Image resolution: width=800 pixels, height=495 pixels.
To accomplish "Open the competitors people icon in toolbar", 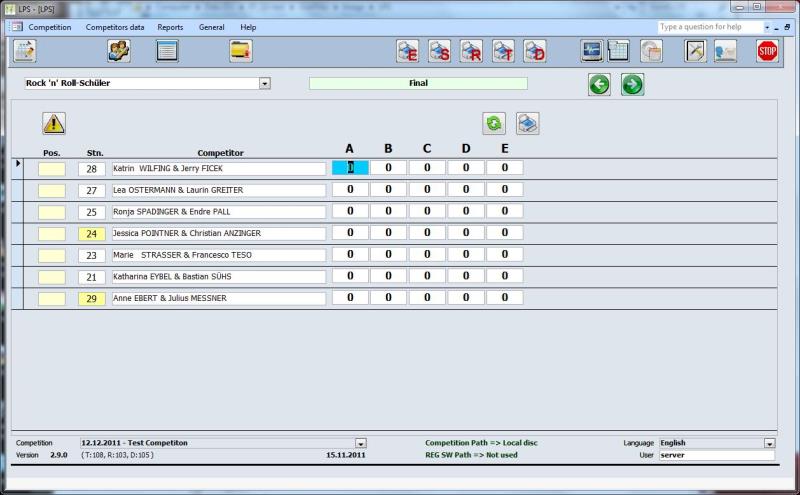I will point(119,51).
